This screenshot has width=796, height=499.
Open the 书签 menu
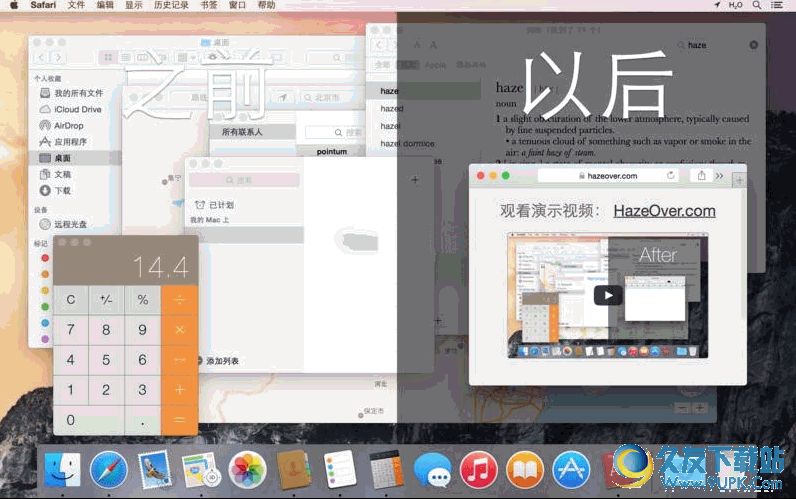209,5
